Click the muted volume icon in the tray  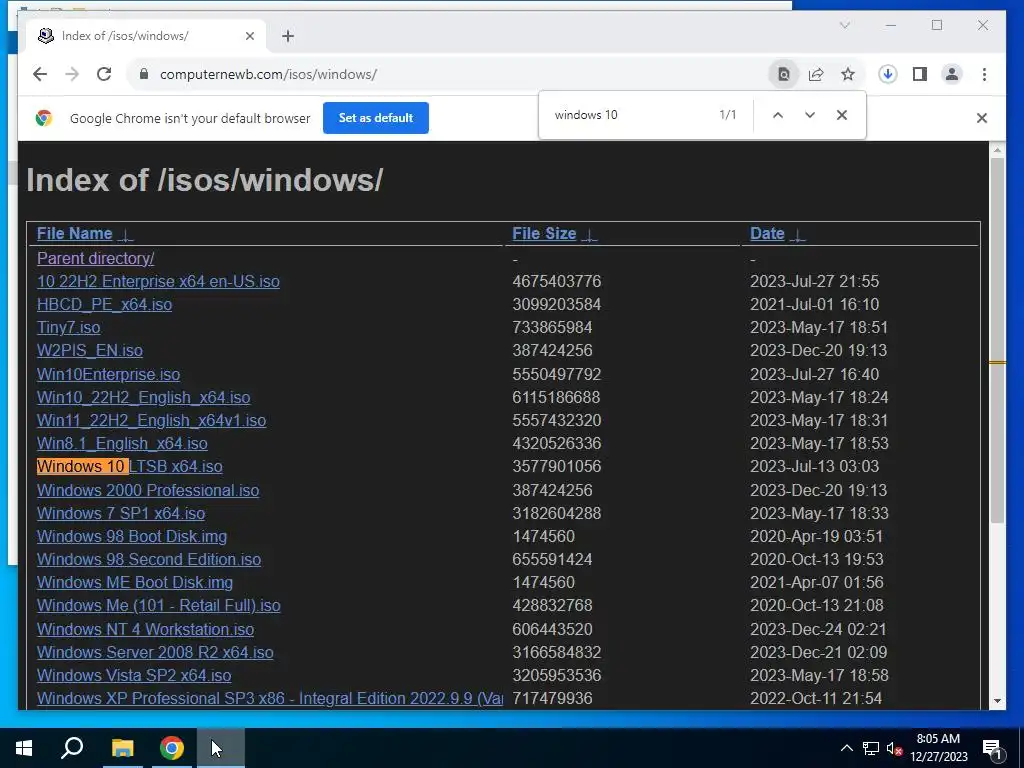(895, 748)
